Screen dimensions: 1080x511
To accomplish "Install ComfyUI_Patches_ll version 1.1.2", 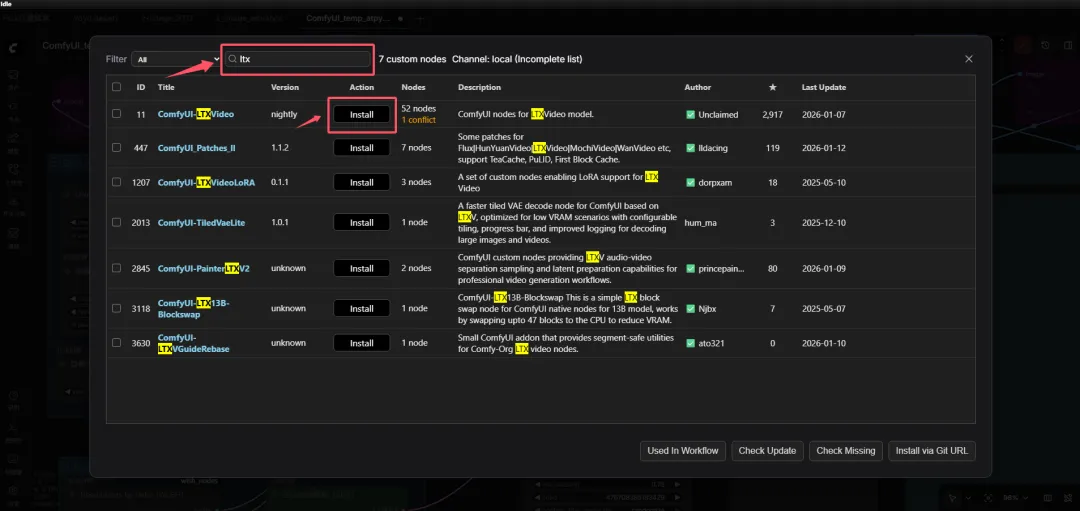I will click(x=362, y=148).
